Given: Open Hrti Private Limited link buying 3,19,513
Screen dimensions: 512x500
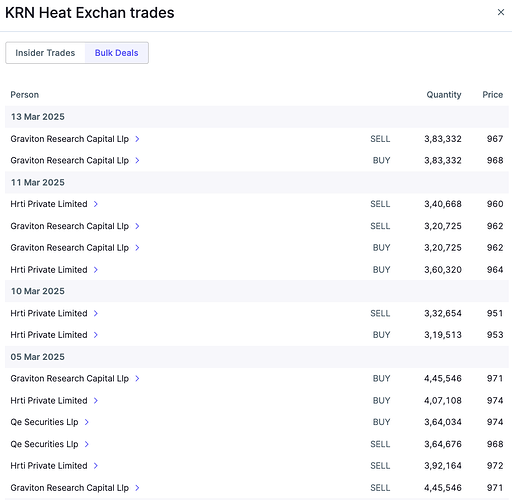Looking at the screenshot, I should [49, 335].
